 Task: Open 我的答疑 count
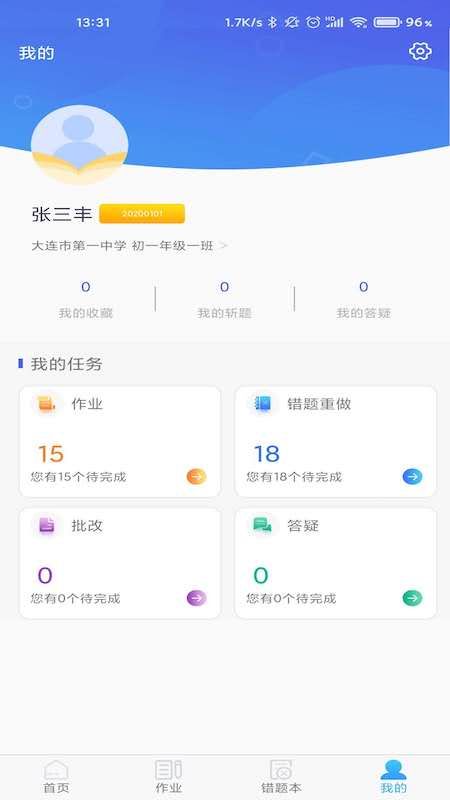pos(364,300)
